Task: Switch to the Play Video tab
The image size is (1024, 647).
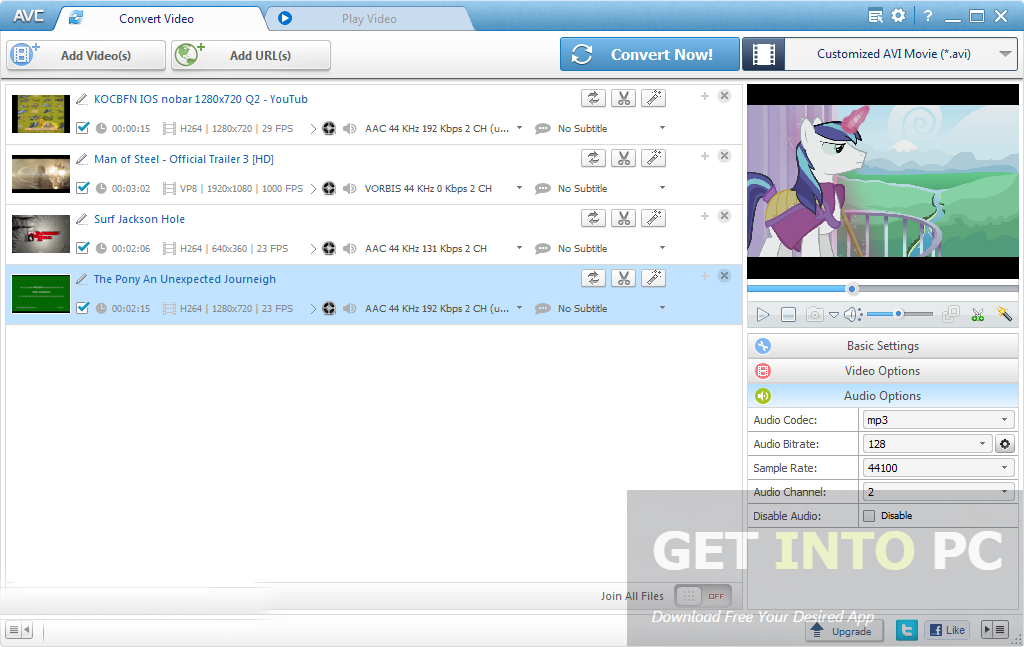Action: tap(369, 19)
